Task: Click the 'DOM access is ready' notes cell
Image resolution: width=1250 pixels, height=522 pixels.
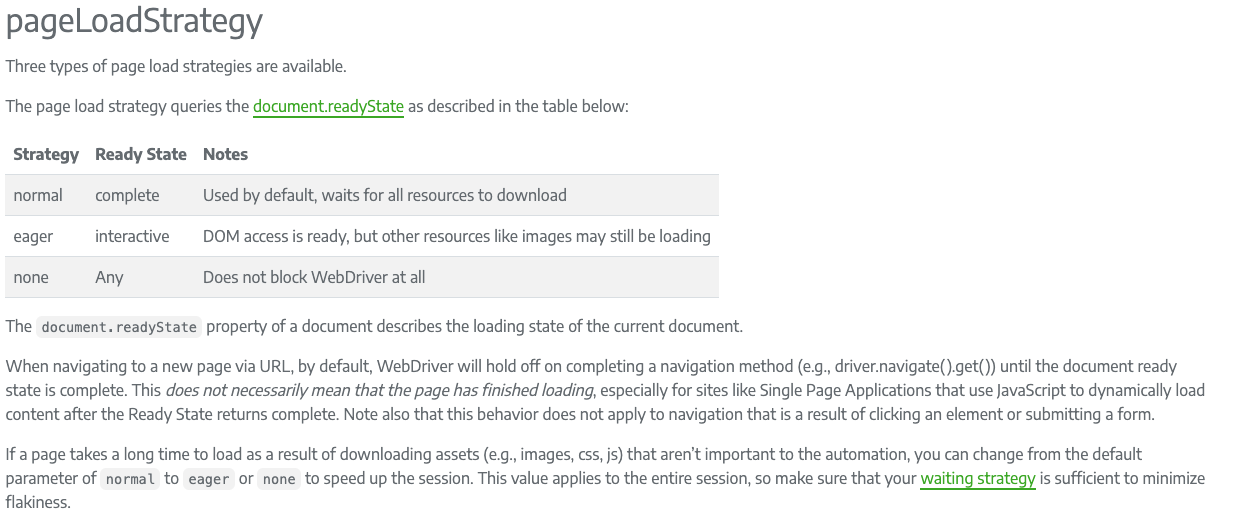Action: point(457,236)
